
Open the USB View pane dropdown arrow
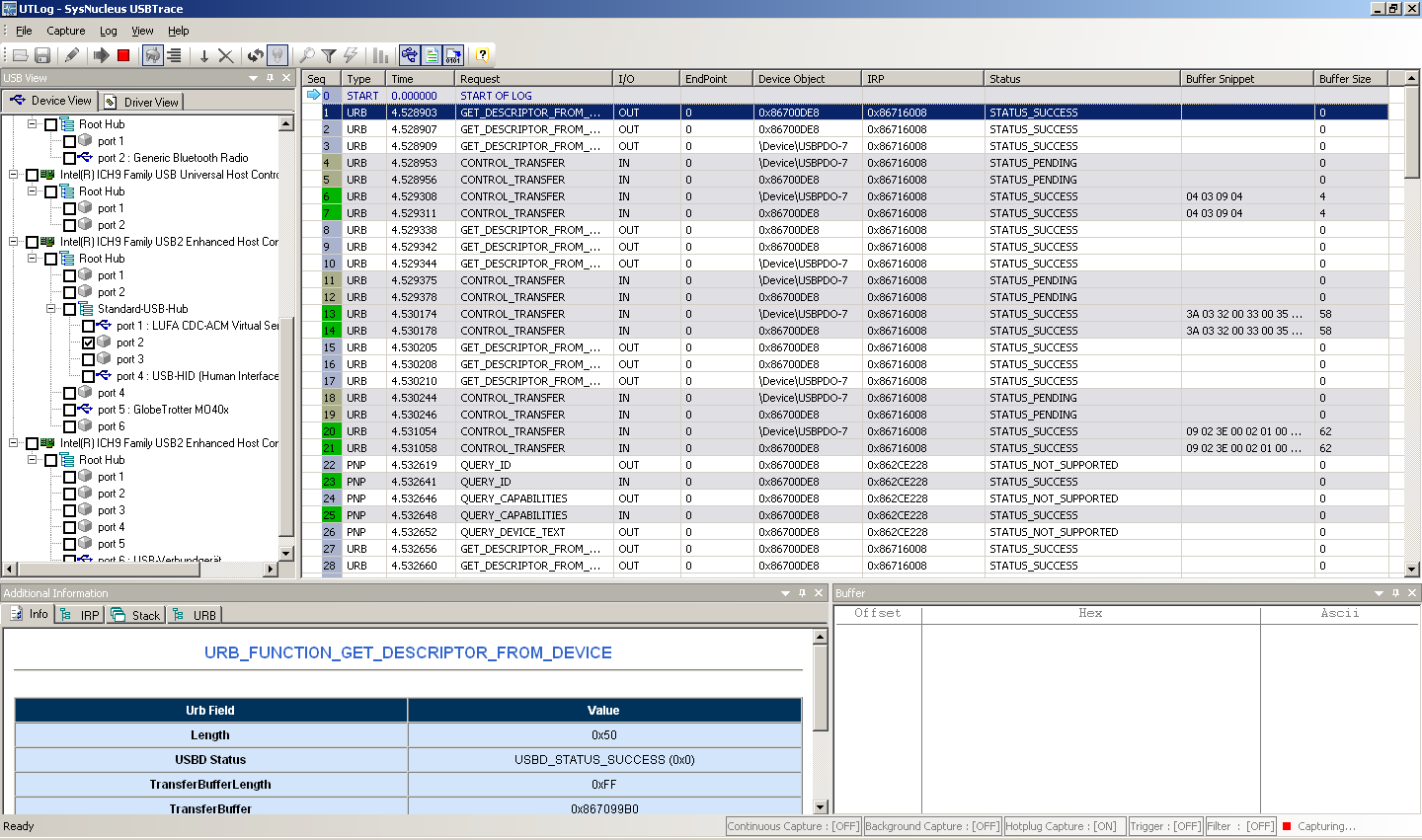click(x=254, y=78)
